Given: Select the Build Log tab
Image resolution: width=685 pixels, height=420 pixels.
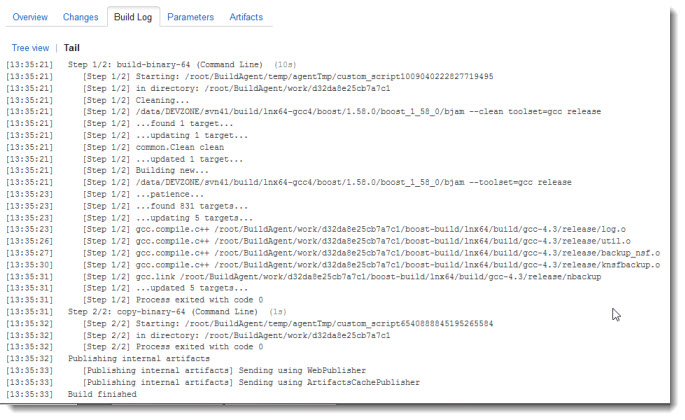Looking at the screenshot, I should click(133, 17).
